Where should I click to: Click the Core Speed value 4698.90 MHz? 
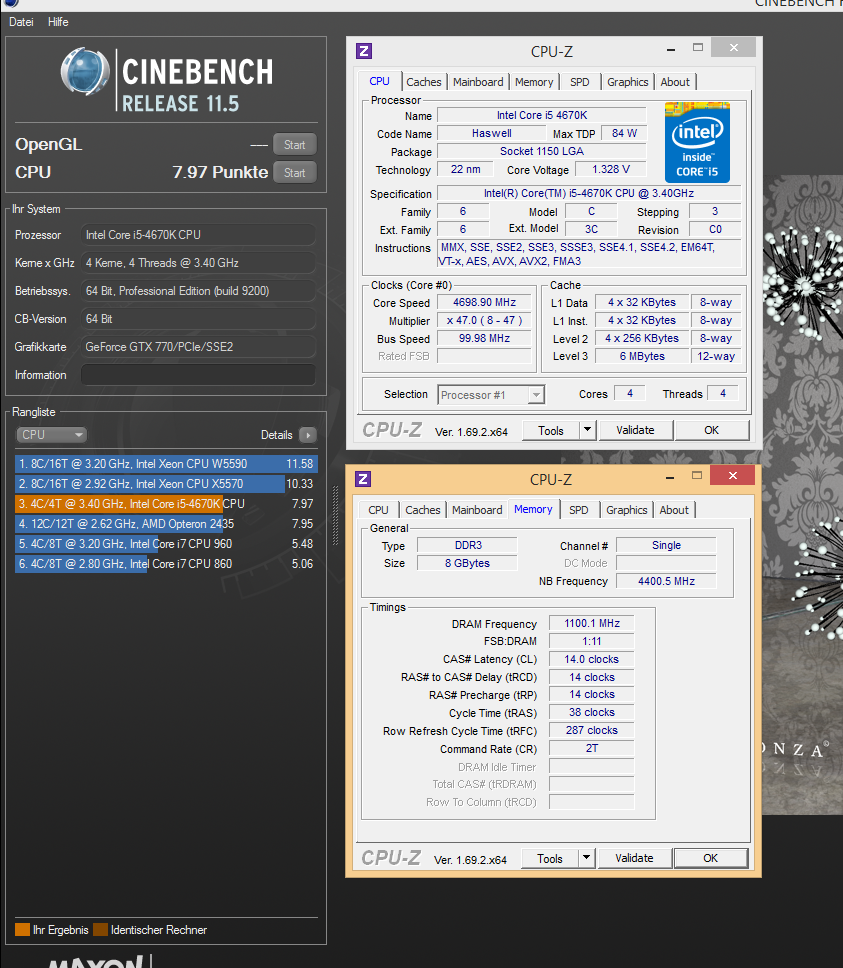point(484,302)
